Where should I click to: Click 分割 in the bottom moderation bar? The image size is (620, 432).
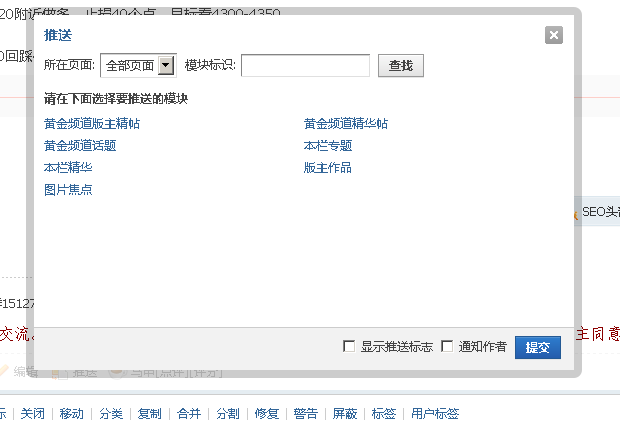tap(228, 414)
